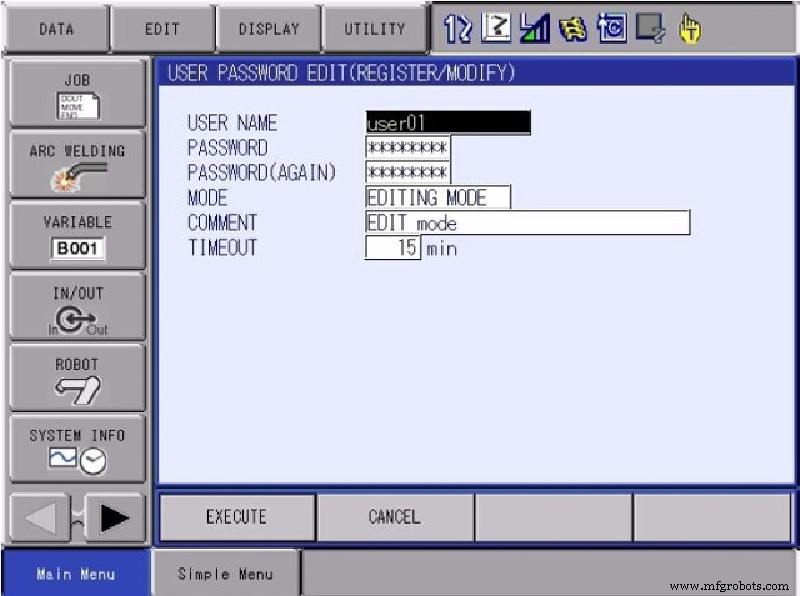Viewport: 800px width, 596px height.
Task: Click the green manual speed bars icon
Action: tap(533, 30)
